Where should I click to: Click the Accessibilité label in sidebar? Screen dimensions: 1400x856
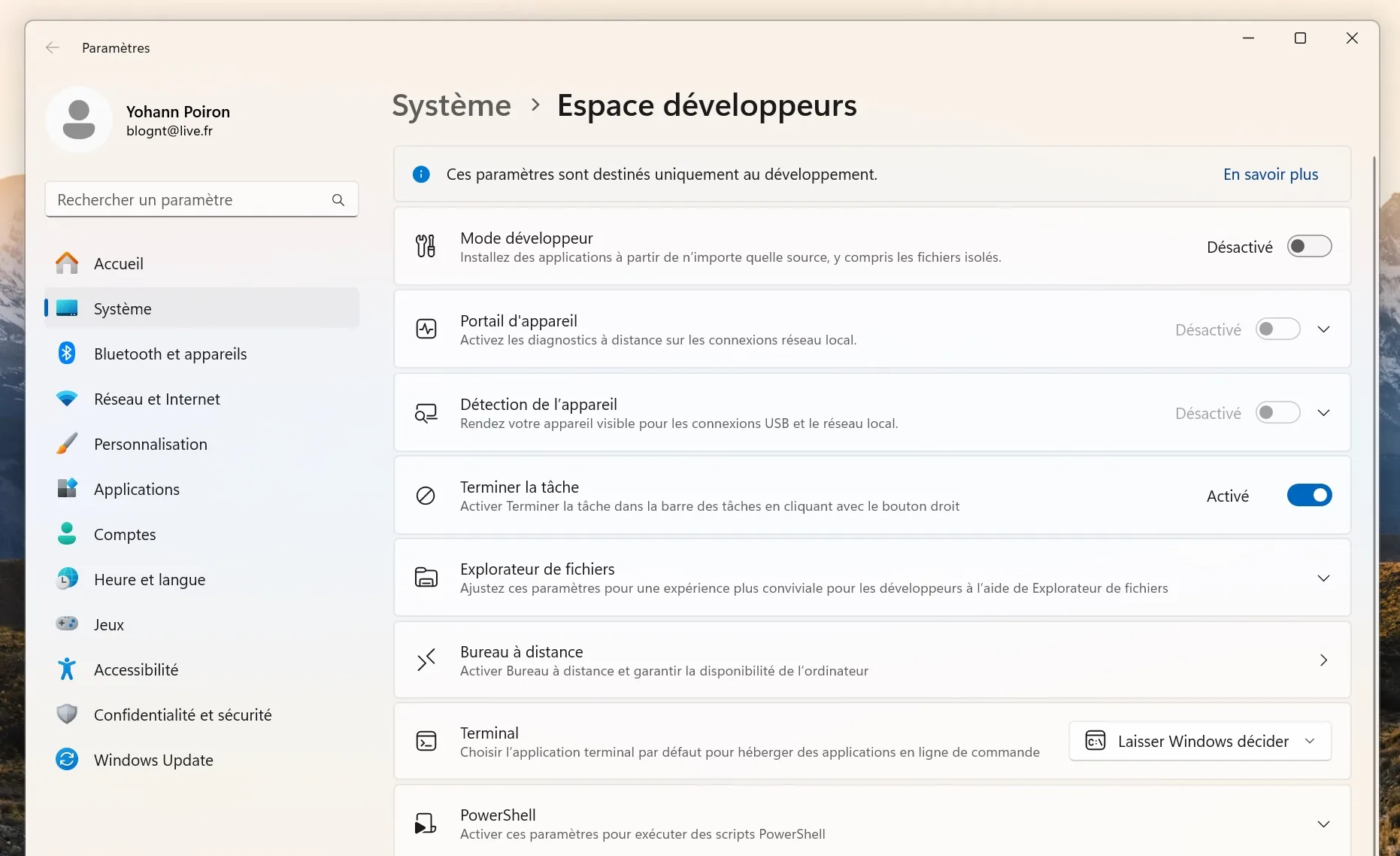136,669
